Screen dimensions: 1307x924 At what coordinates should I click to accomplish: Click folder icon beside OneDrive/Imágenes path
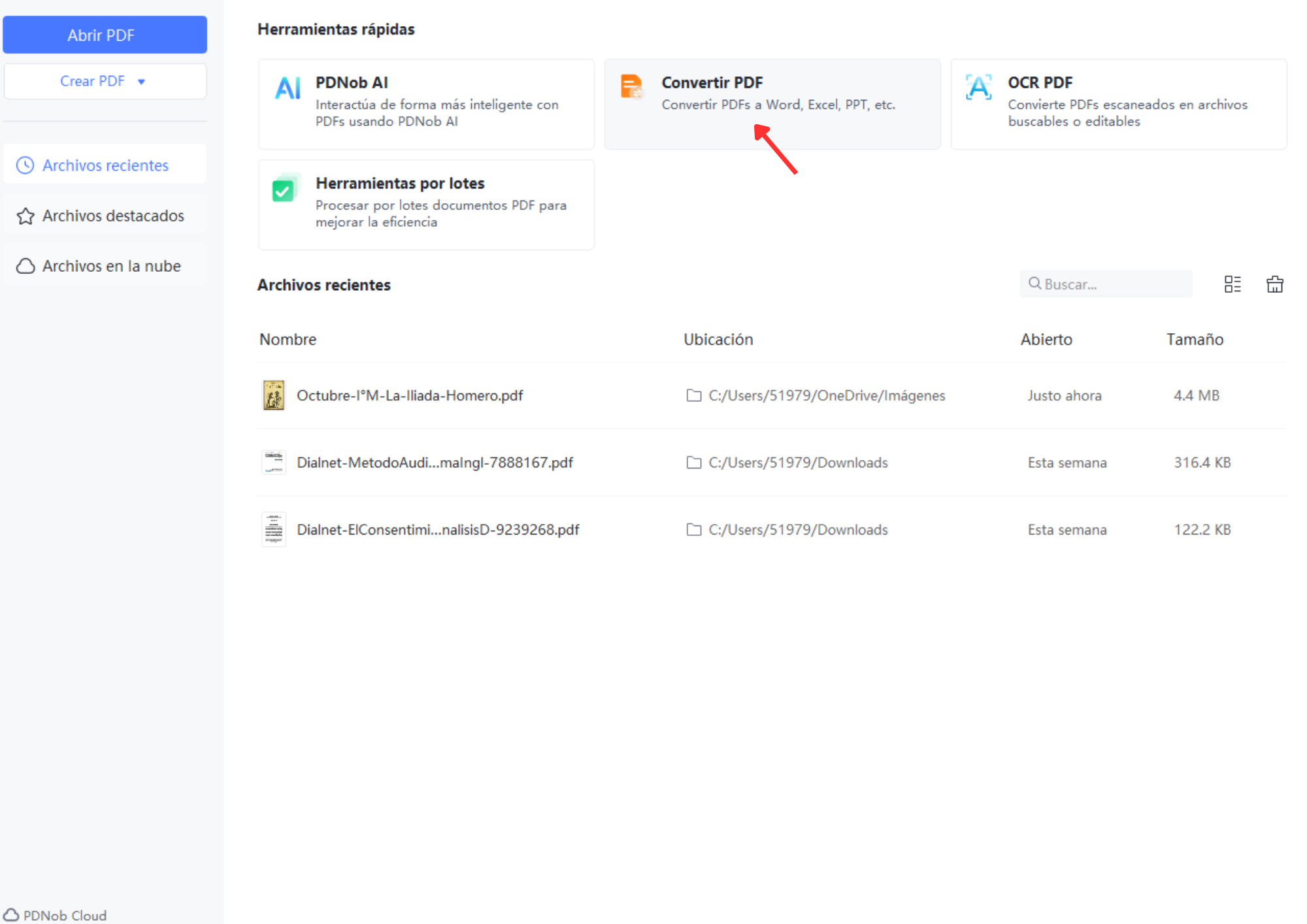(694, 395)
